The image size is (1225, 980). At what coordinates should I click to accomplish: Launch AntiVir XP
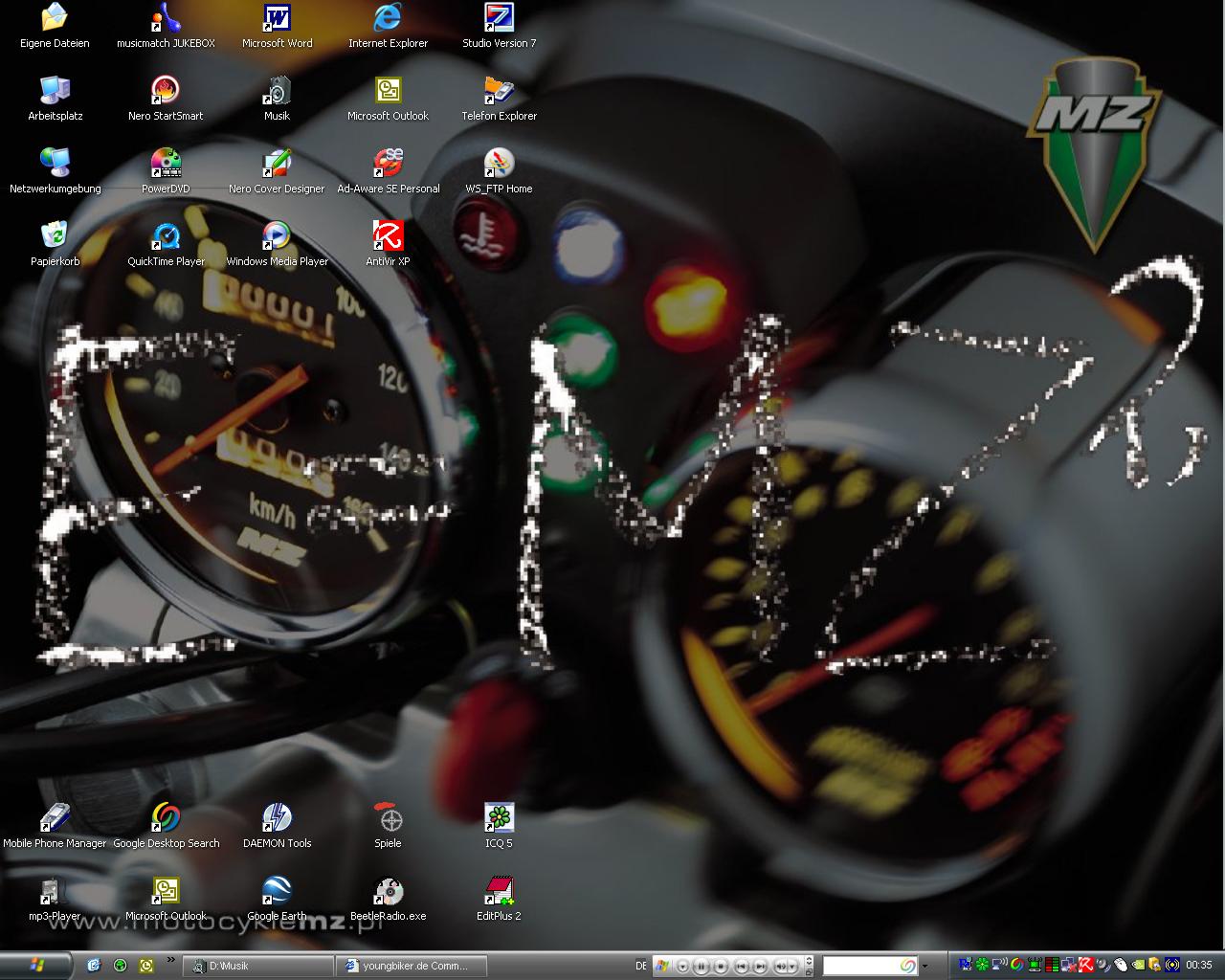coord(388,244)
